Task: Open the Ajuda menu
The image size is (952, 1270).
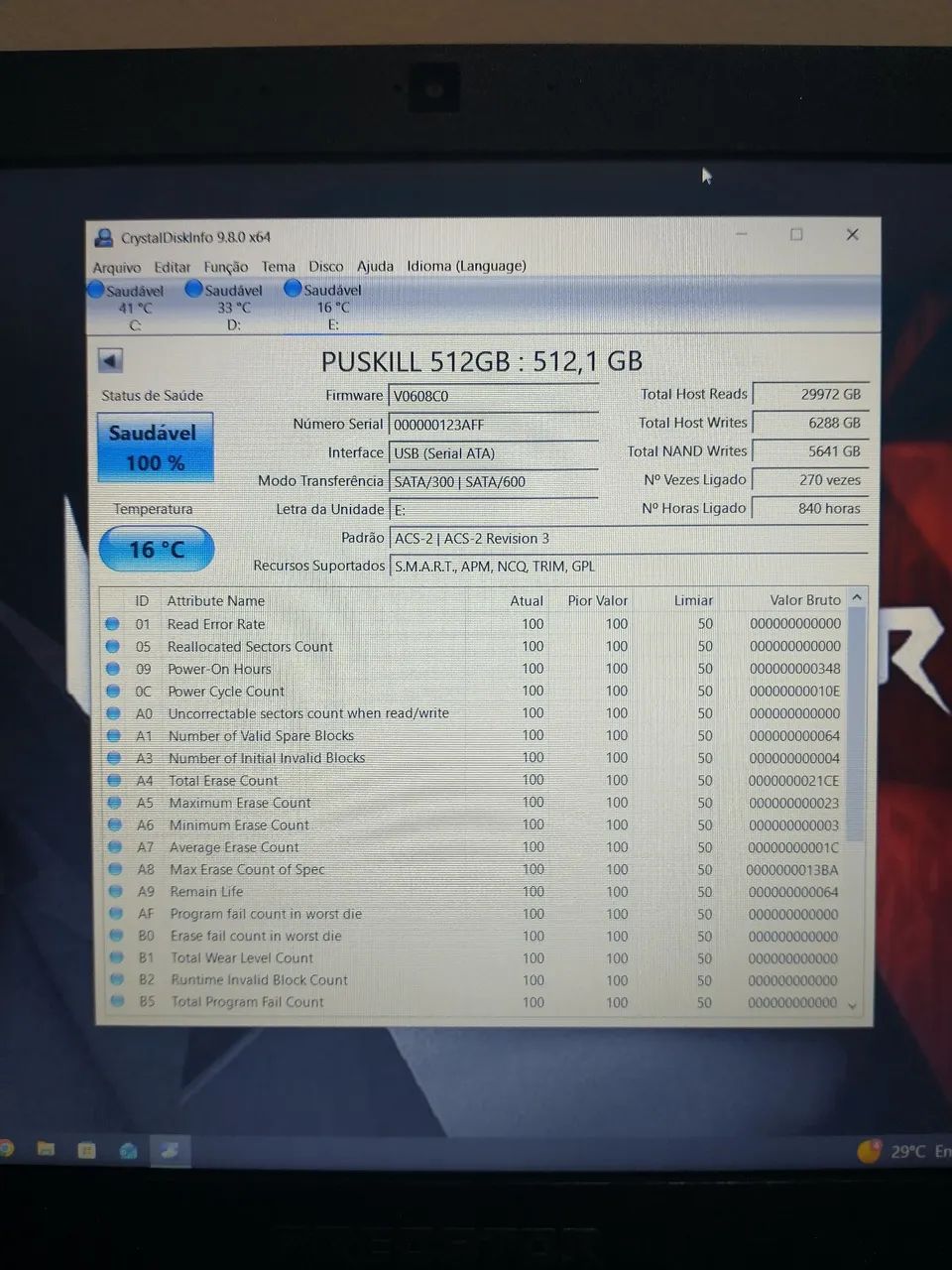Action: [375, 266]
